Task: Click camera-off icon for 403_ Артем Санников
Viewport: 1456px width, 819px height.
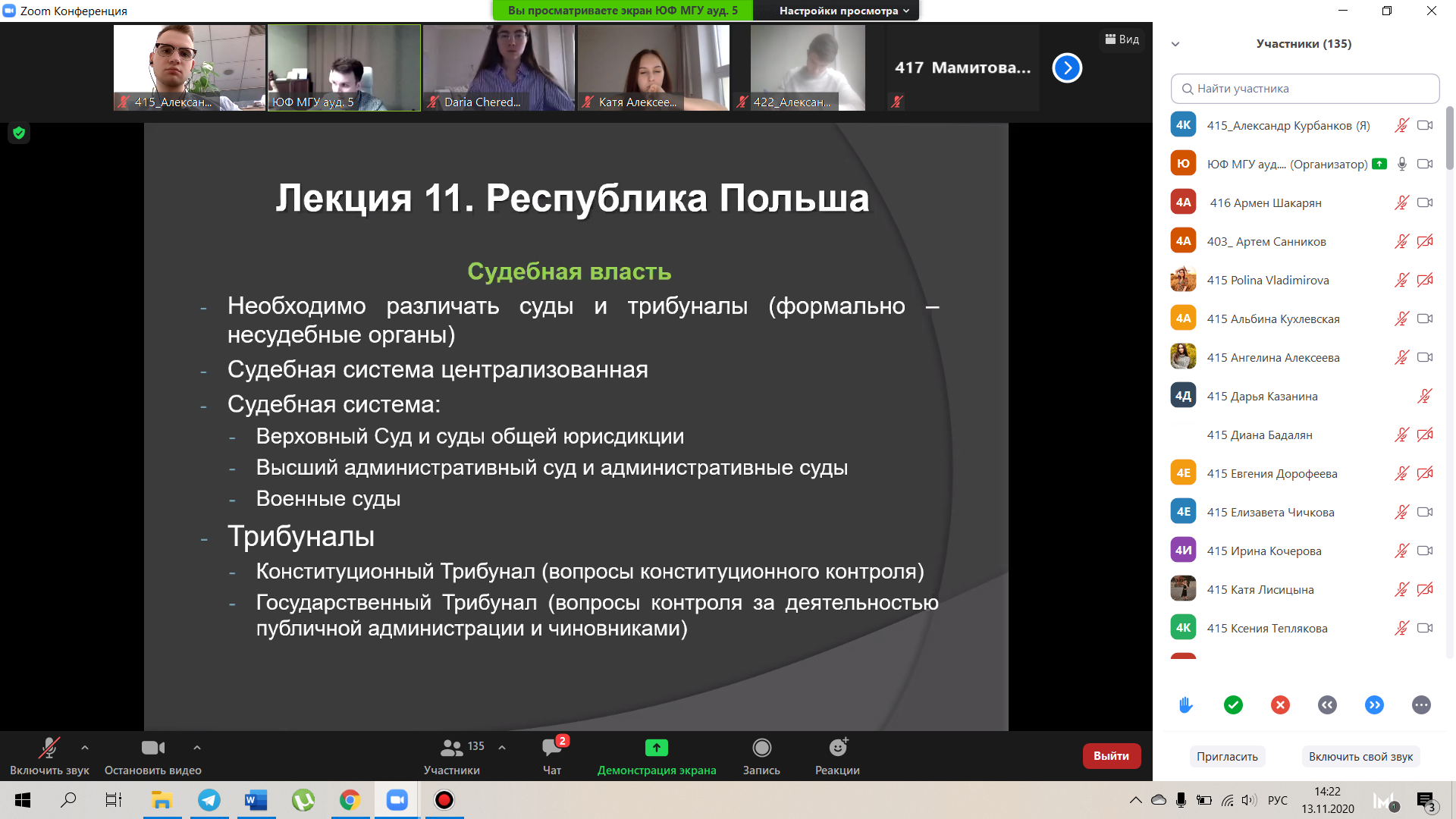Action: 1425,242
